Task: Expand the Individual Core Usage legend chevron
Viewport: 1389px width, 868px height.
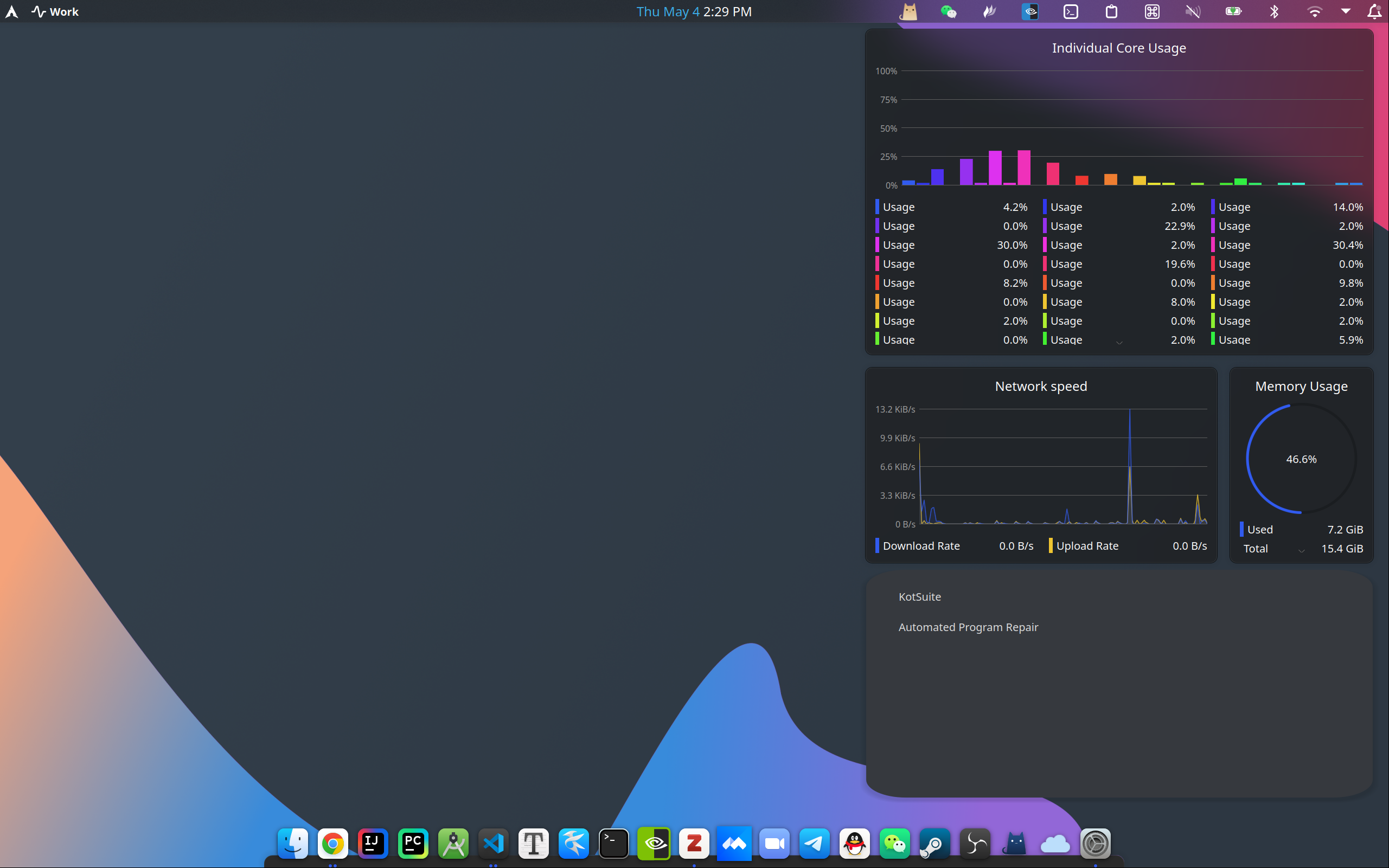Action: (1119, 343)
